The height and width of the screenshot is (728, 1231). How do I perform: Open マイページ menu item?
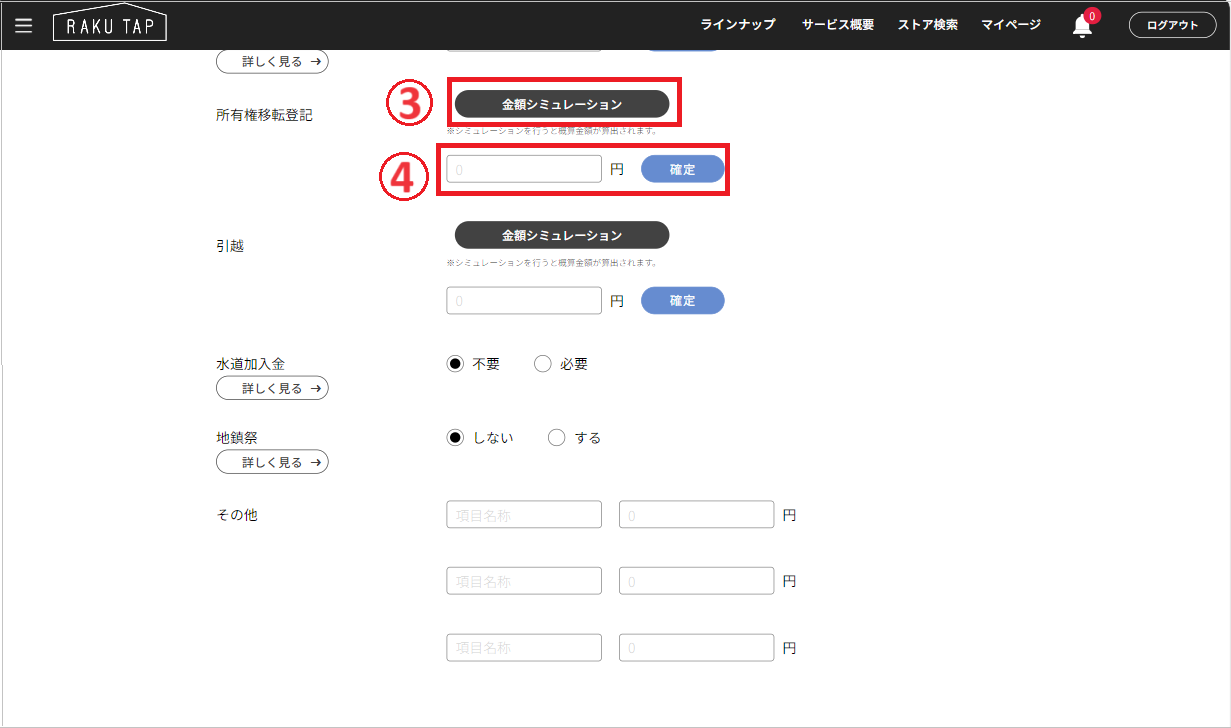[1011, 25]
